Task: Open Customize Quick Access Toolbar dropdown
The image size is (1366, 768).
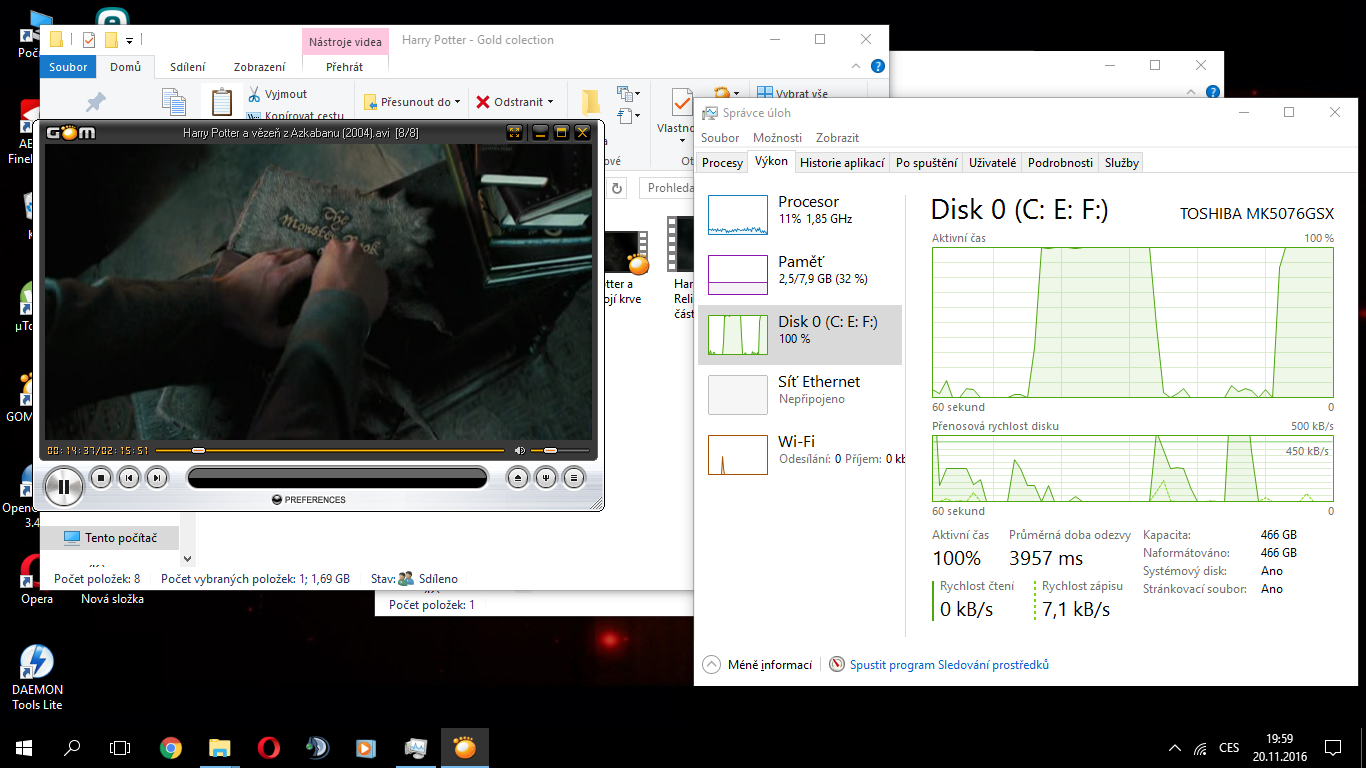Action: [x=130, y=40]
